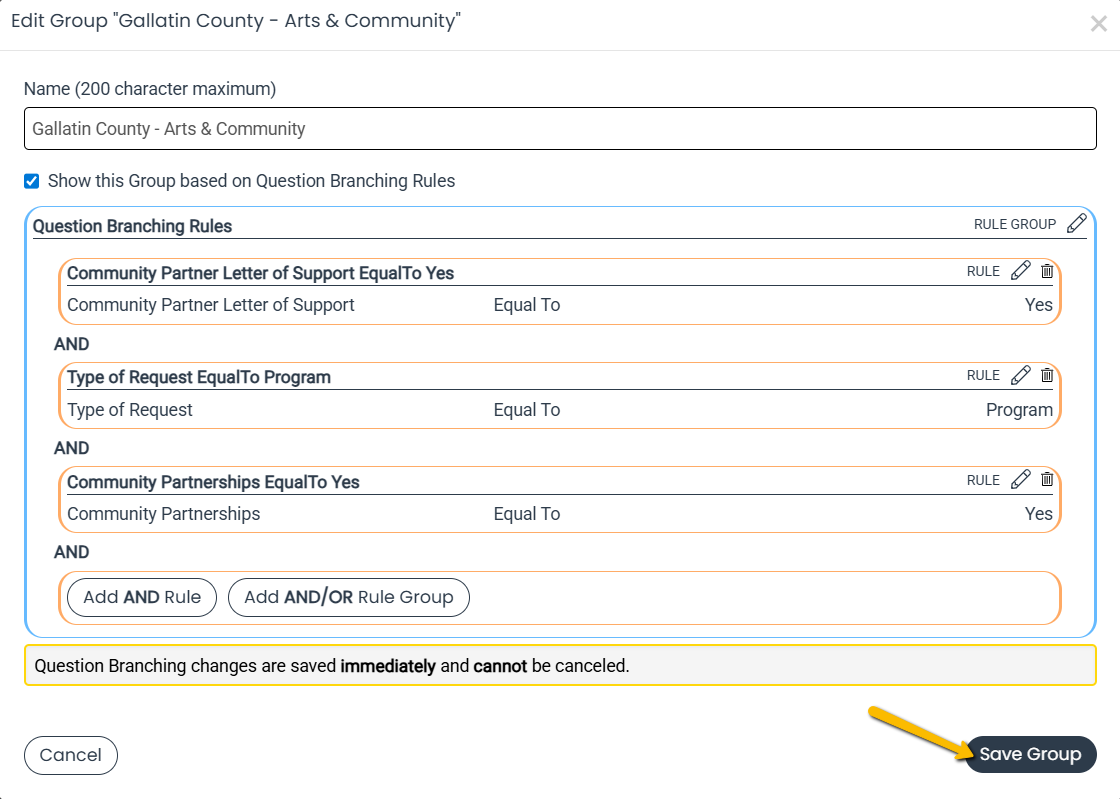The height and width of the screenshot is (799, 1120).
Task: Edit the Type of Request EqualTo Program rule
Action: click(1021, 375)
